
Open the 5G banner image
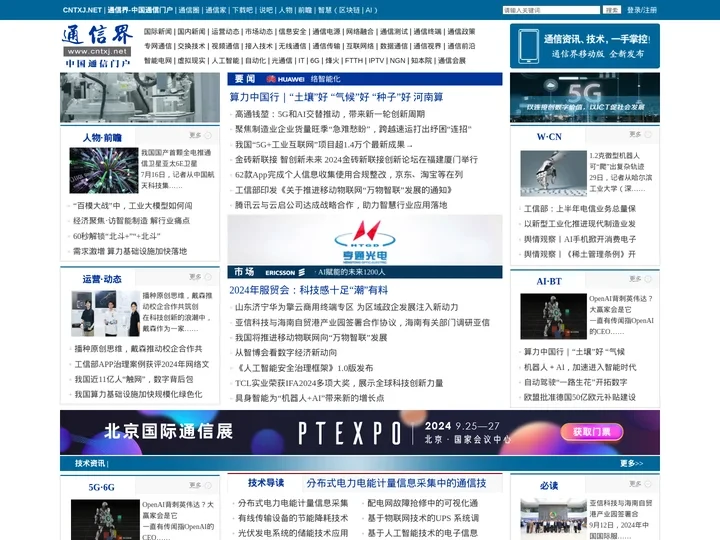tap(585, 97)
